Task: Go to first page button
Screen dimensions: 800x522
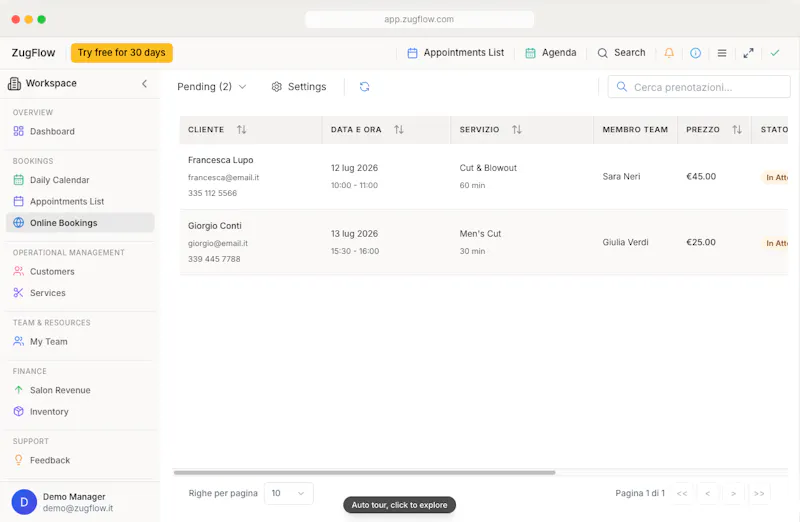Action: click(x=682, y=493)
